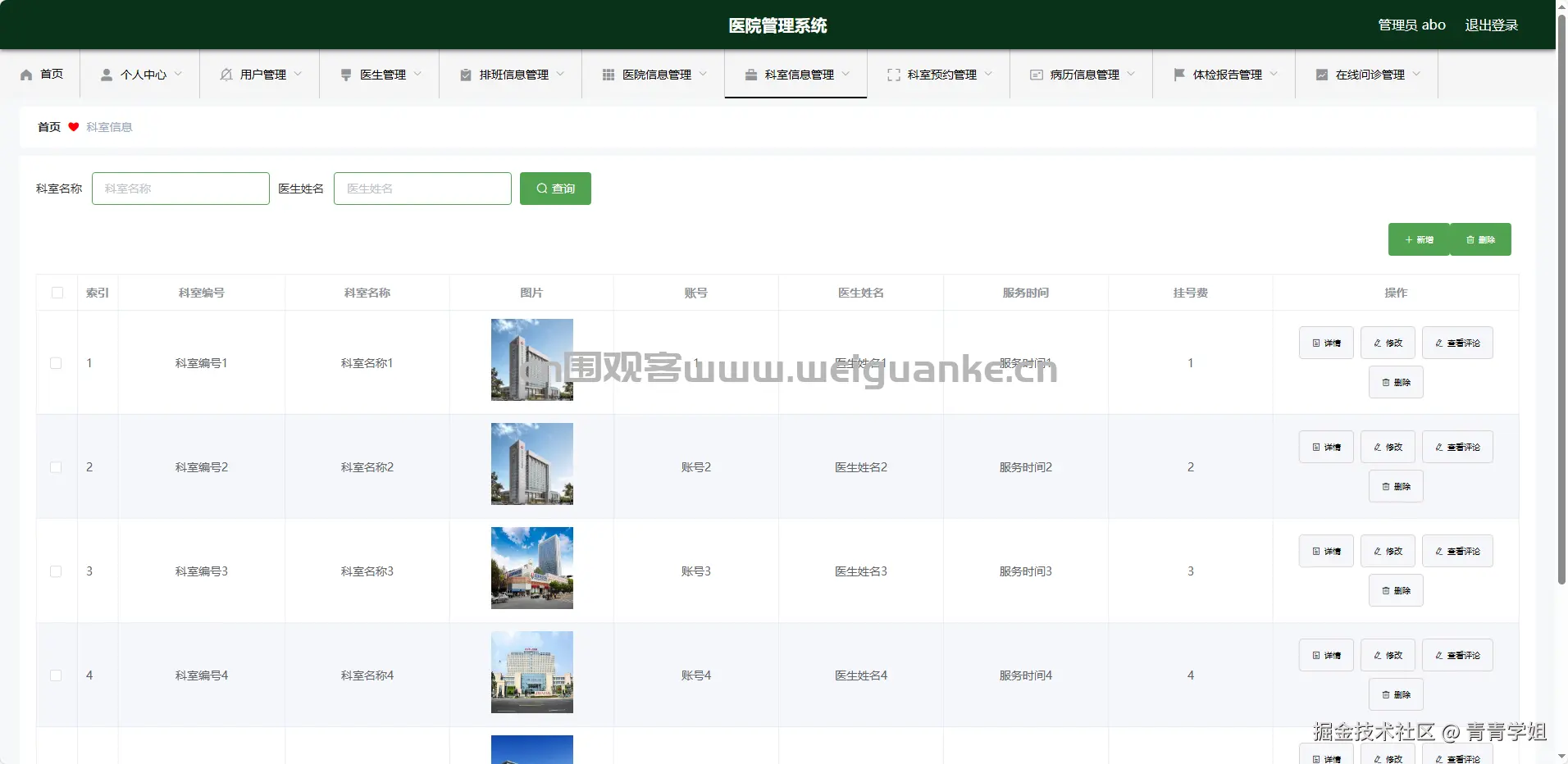Expand the 个人中心 dropdown arrow

[178, 74]
